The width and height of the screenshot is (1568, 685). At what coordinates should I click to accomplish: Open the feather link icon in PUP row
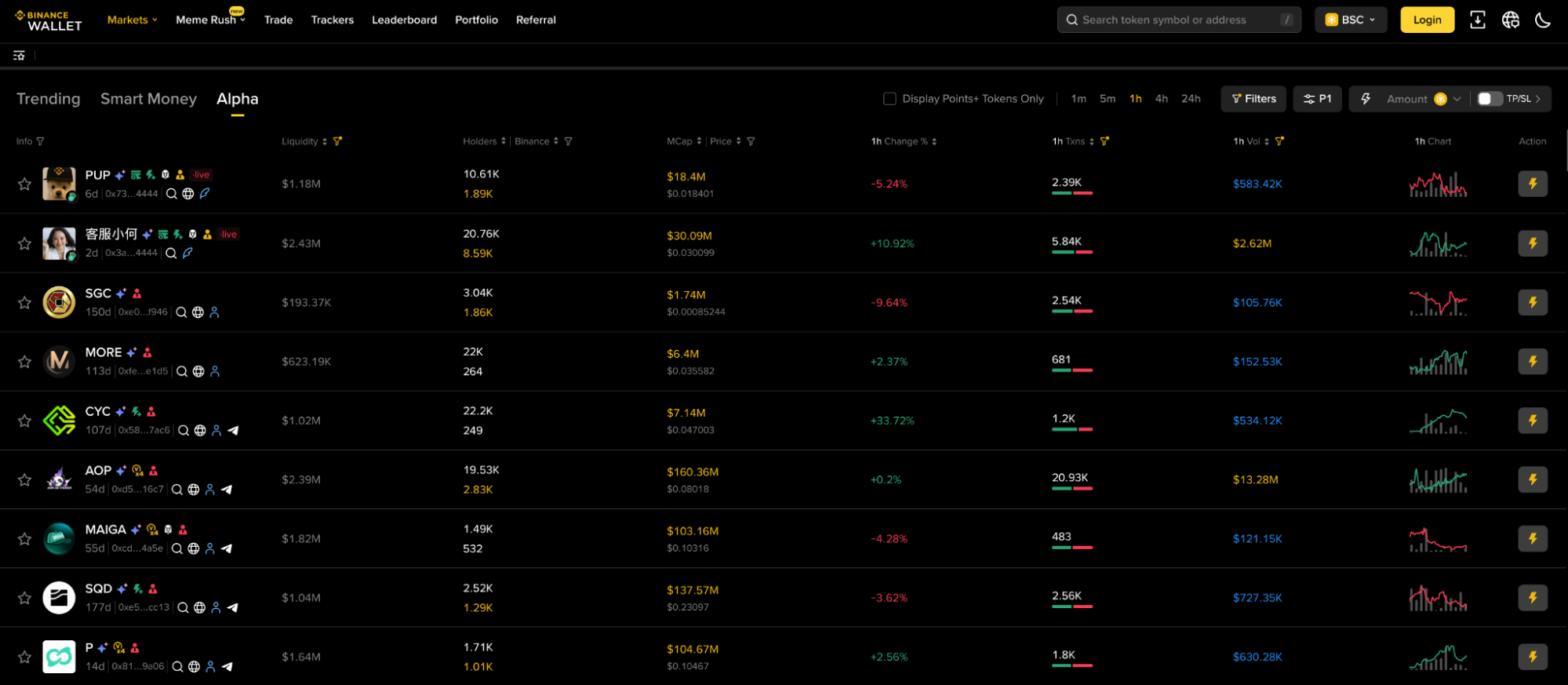point(205,193)
